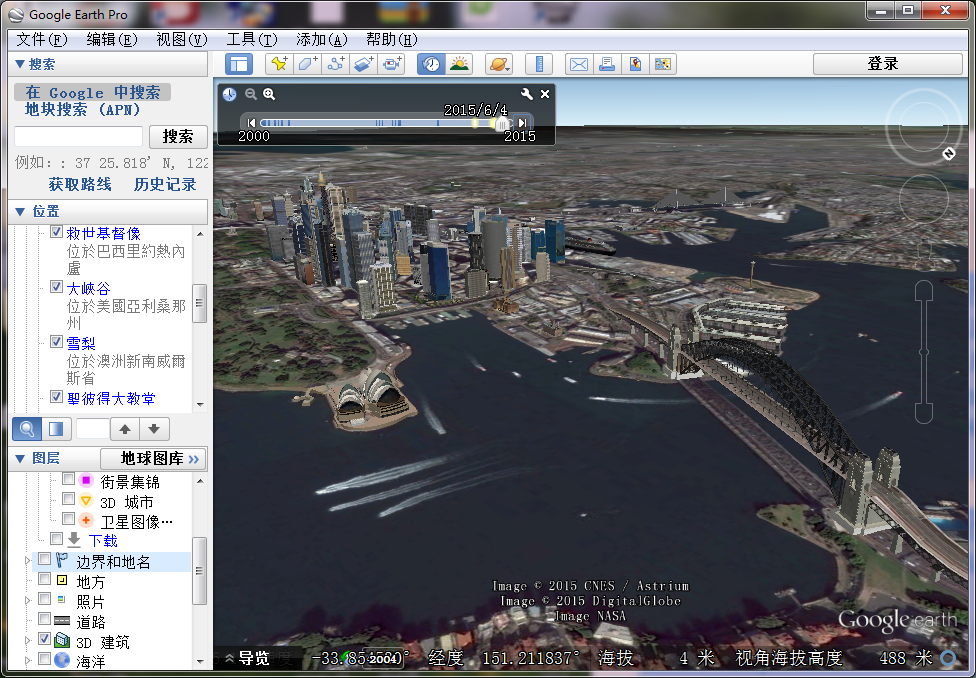
Task: Click the email envelope icon
Action: tap(578, 64)
